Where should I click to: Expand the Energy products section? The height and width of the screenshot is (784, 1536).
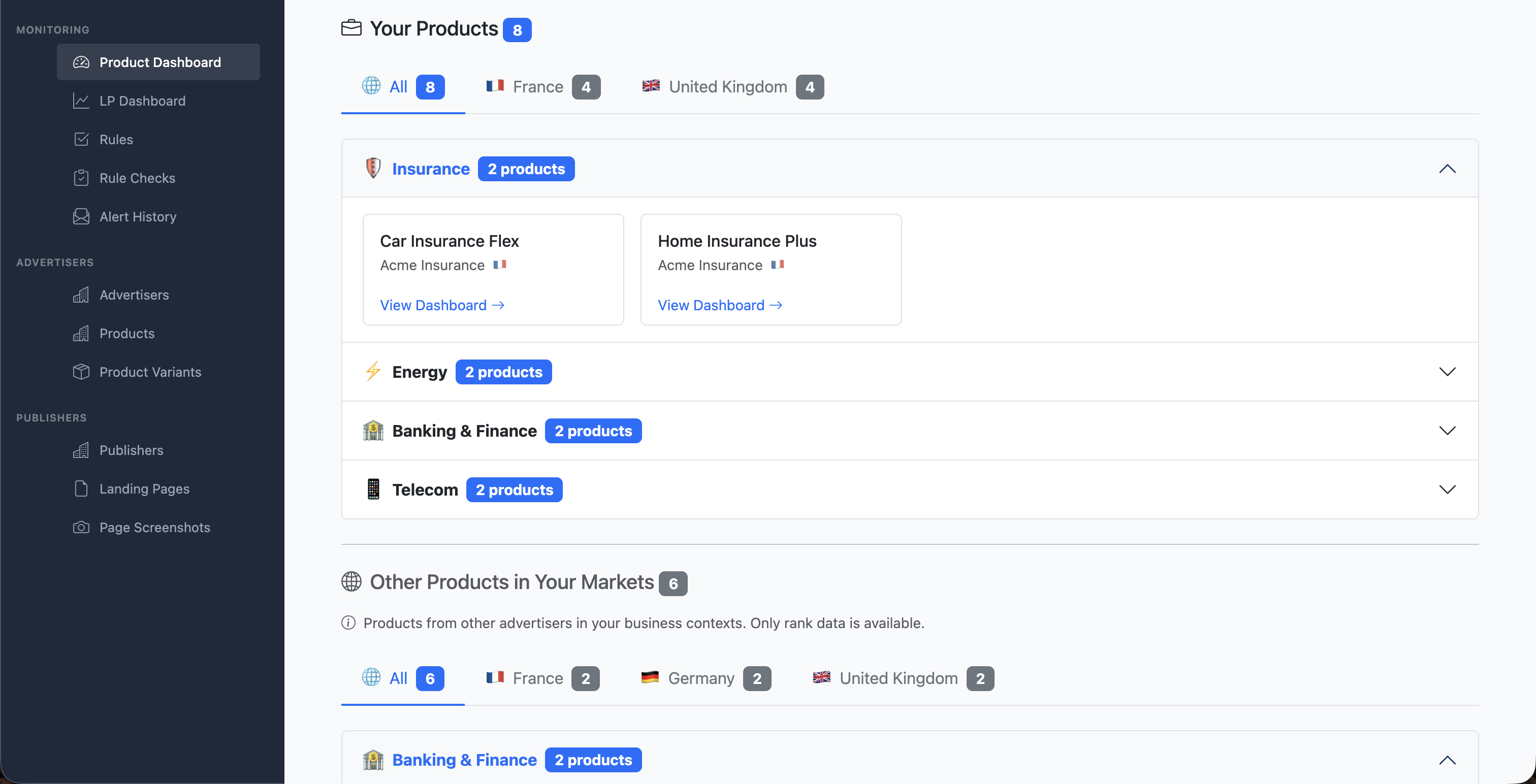(1448, 371)
